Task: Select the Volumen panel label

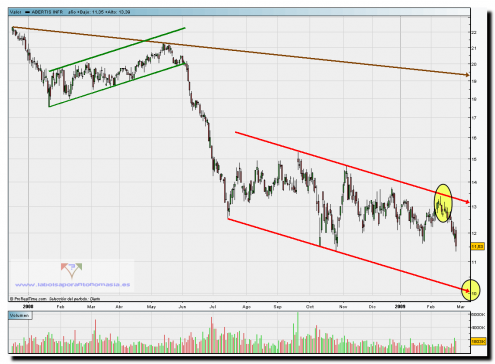Action: 20,315
